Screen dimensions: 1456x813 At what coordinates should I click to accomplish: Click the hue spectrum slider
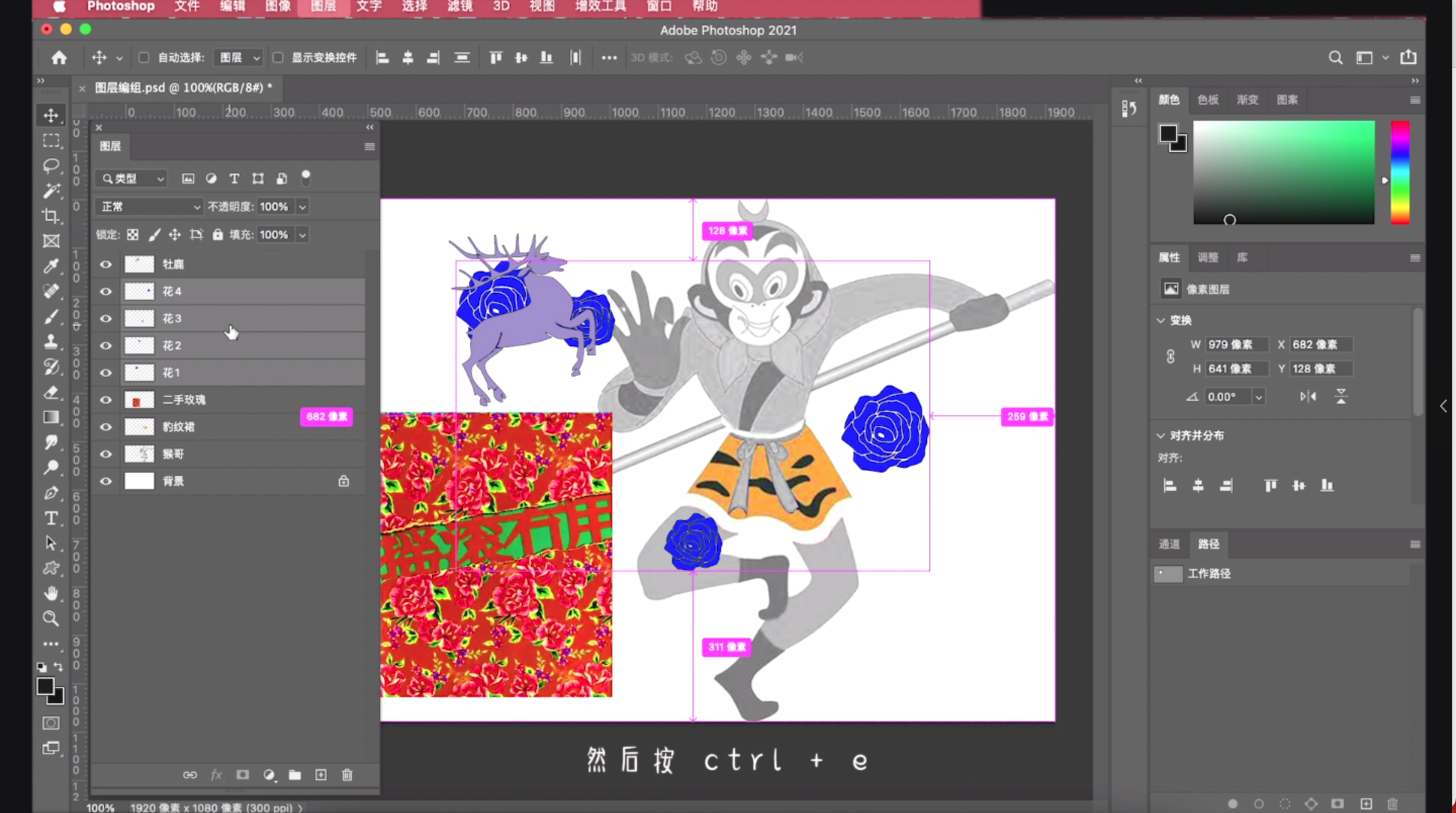(x=1400, y=172)
